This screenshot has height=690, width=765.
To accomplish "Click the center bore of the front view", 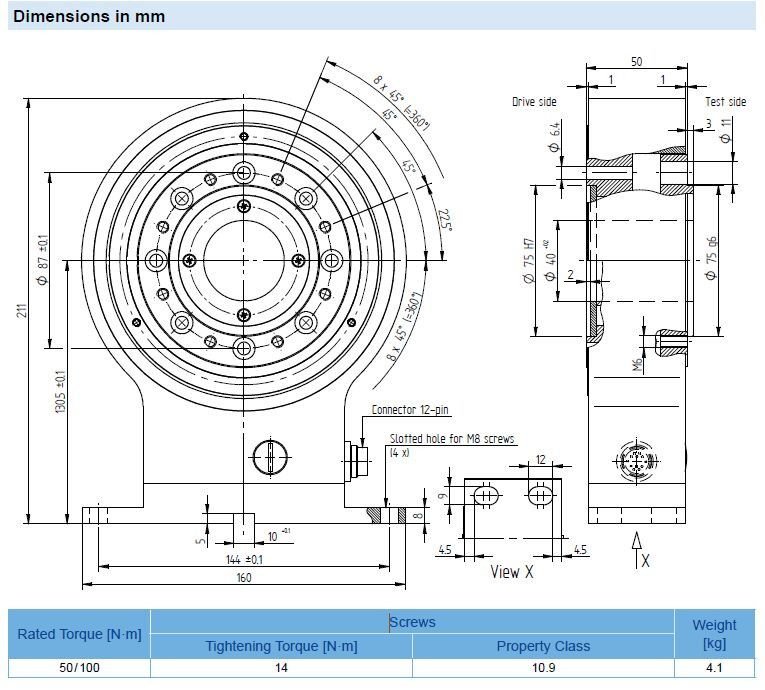I will click(243, 260).
